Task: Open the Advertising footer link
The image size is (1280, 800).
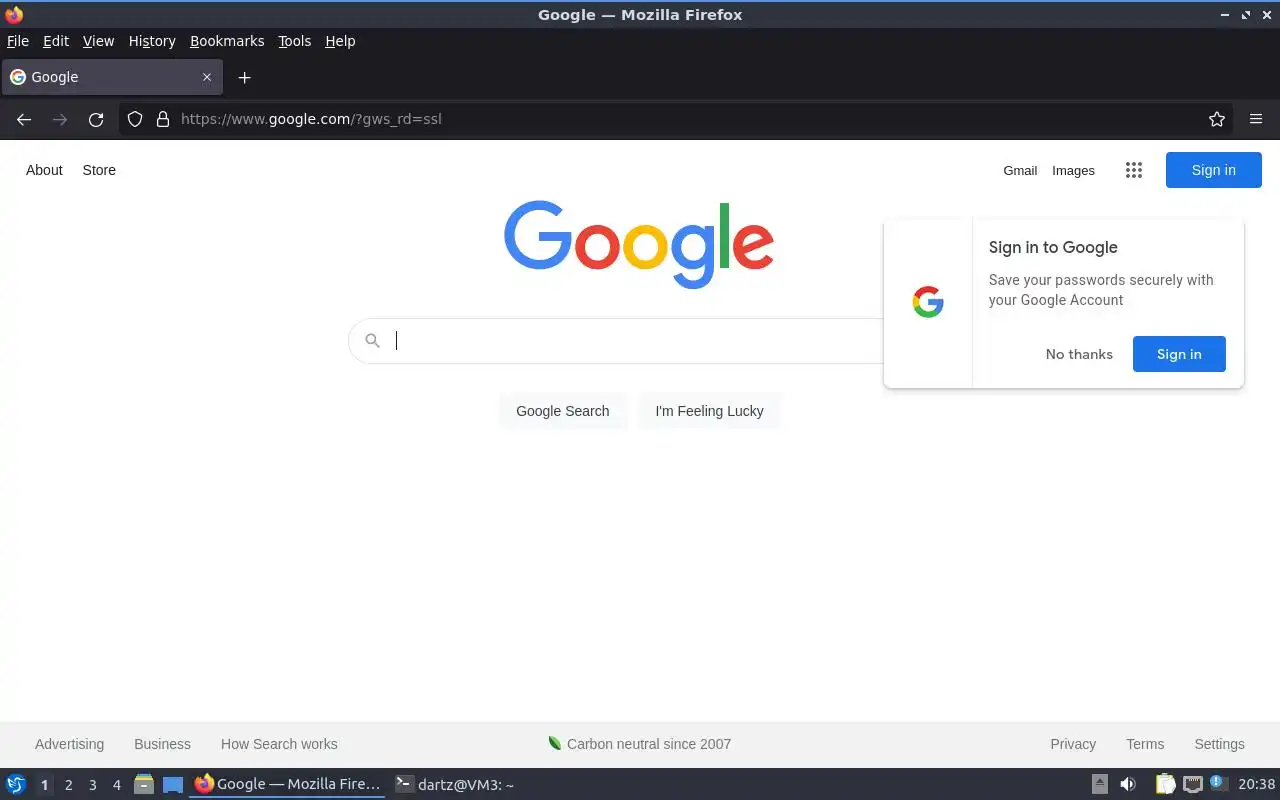Action: [69, 744]
